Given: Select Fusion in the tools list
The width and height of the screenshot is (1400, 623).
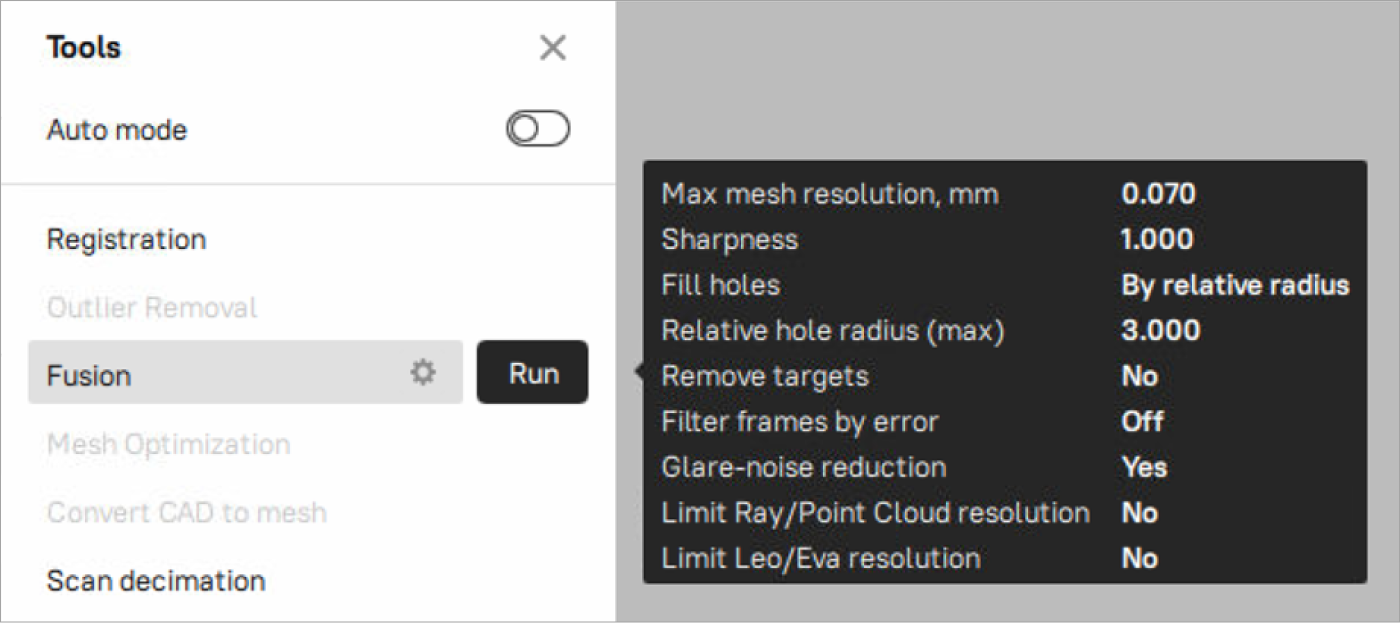Looking at the screenshot, I should pyautogui.click(x=89, y=376).
